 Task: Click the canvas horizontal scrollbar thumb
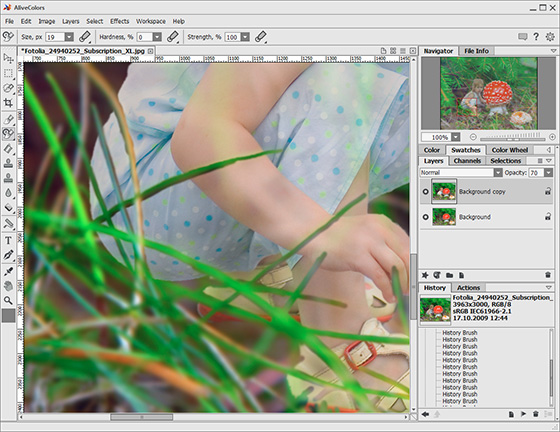(x=141, y=417)
